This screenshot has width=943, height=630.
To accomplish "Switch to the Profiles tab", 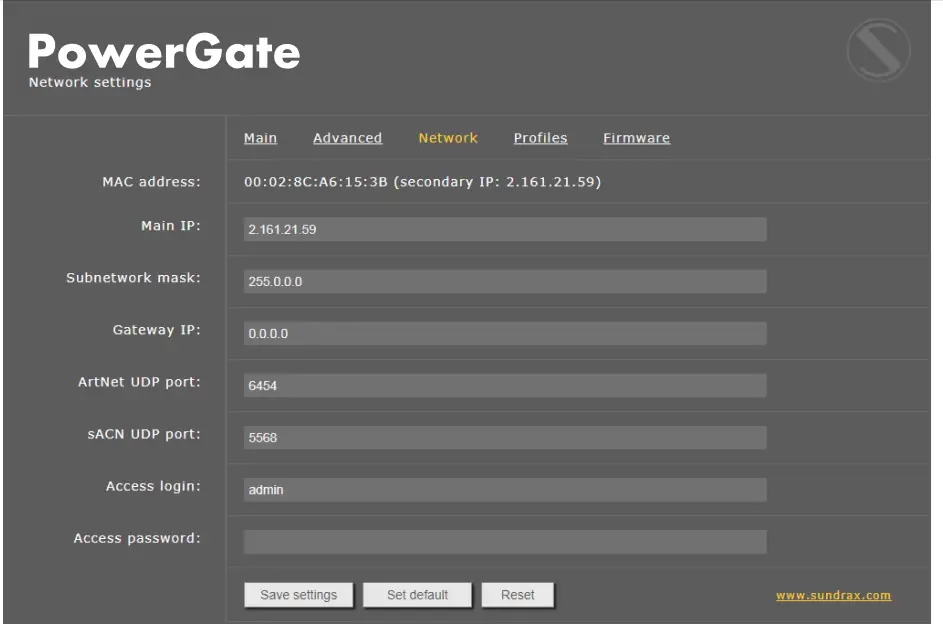I will [x=540, y=138].
